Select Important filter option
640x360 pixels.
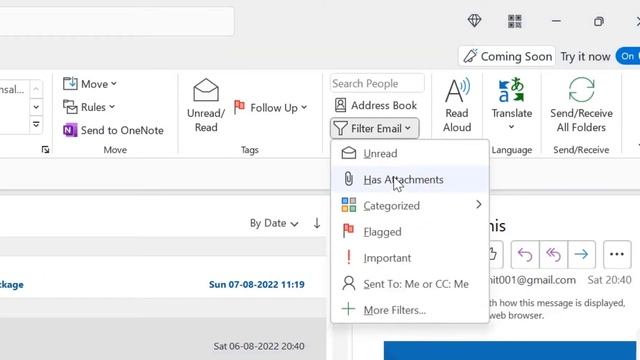pyautogui.click(x=410, y=258)
